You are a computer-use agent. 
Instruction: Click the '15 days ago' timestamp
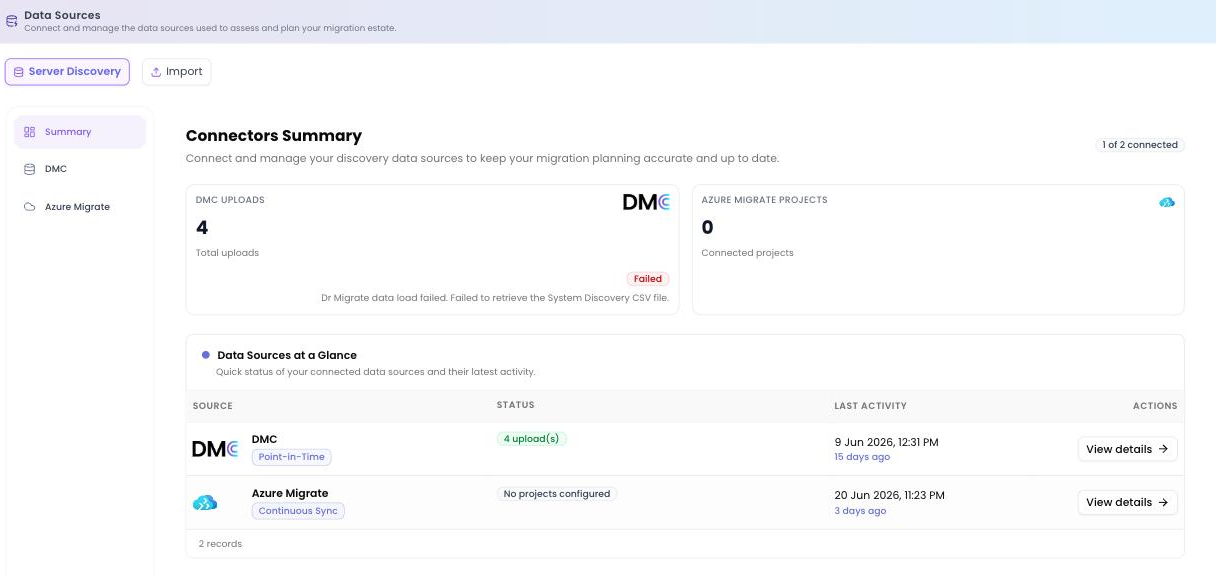pos(862,457)
